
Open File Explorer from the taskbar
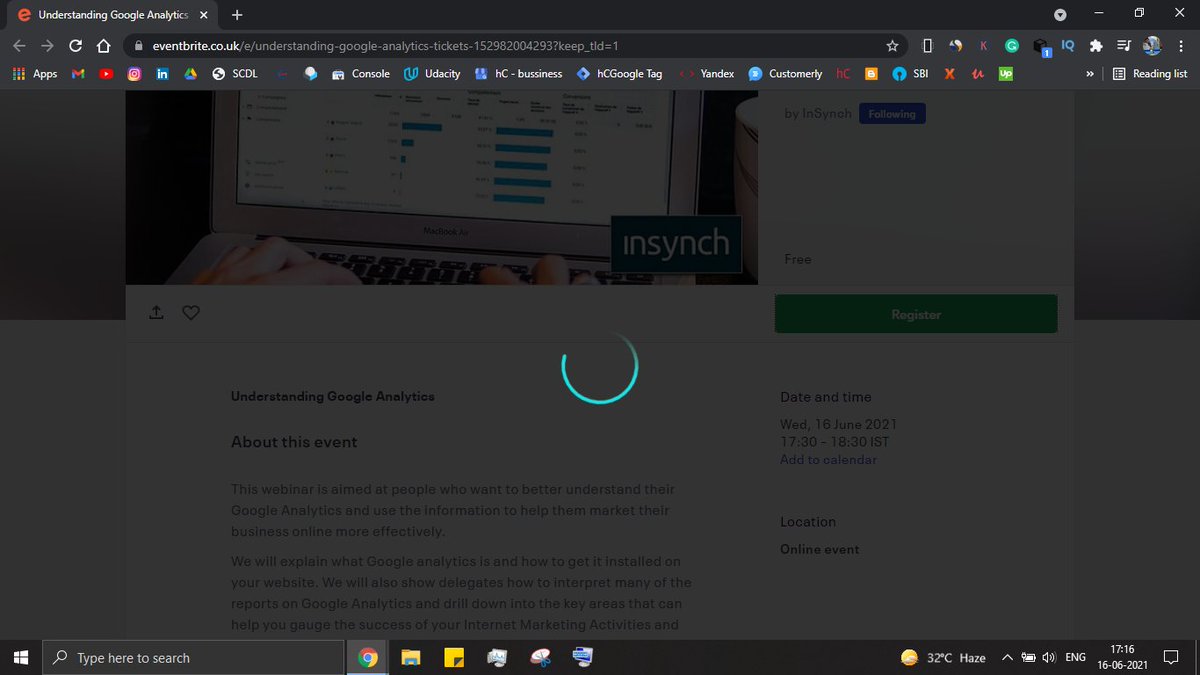tap(411, 658)
